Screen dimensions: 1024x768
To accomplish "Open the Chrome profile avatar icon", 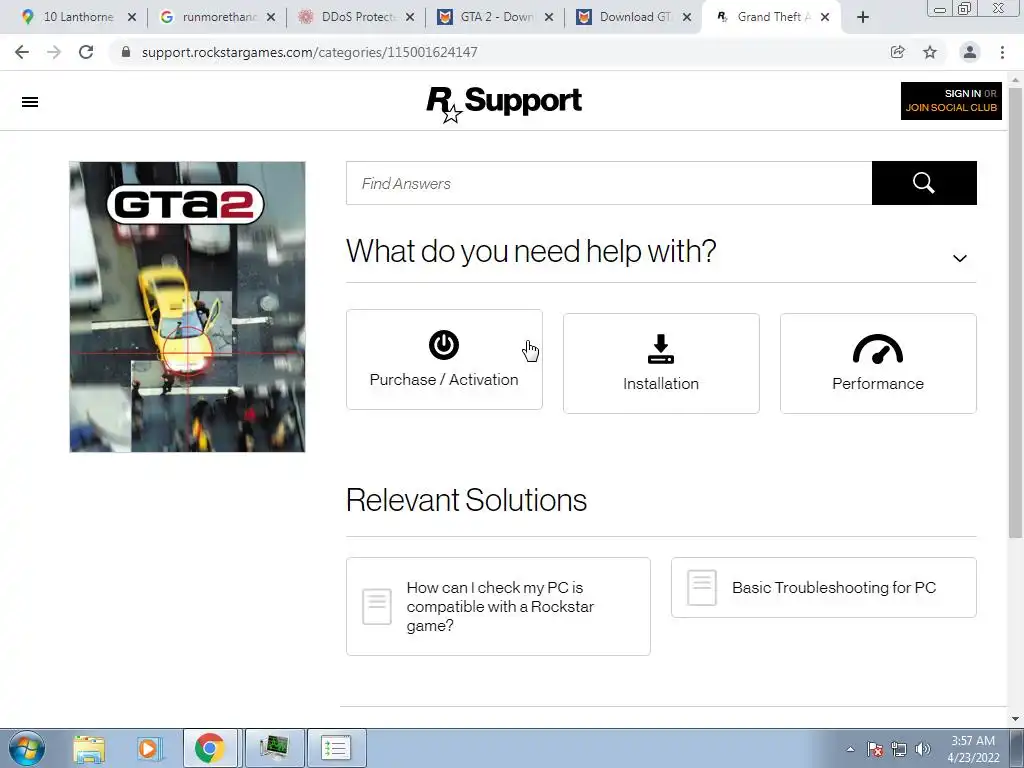I will tap(970, 52).
